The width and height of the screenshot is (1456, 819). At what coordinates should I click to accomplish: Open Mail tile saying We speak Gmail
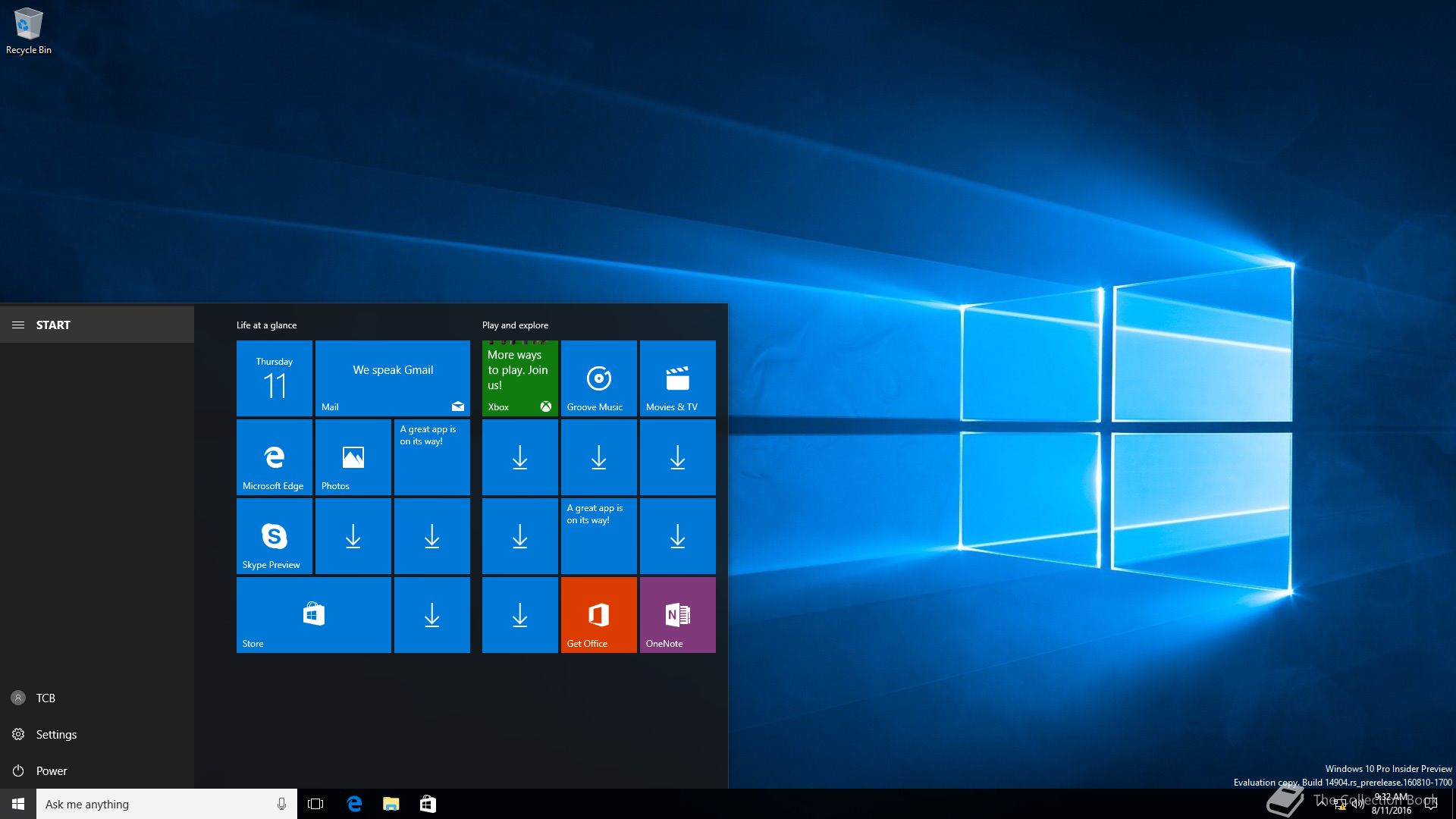[x=392, y=378]
